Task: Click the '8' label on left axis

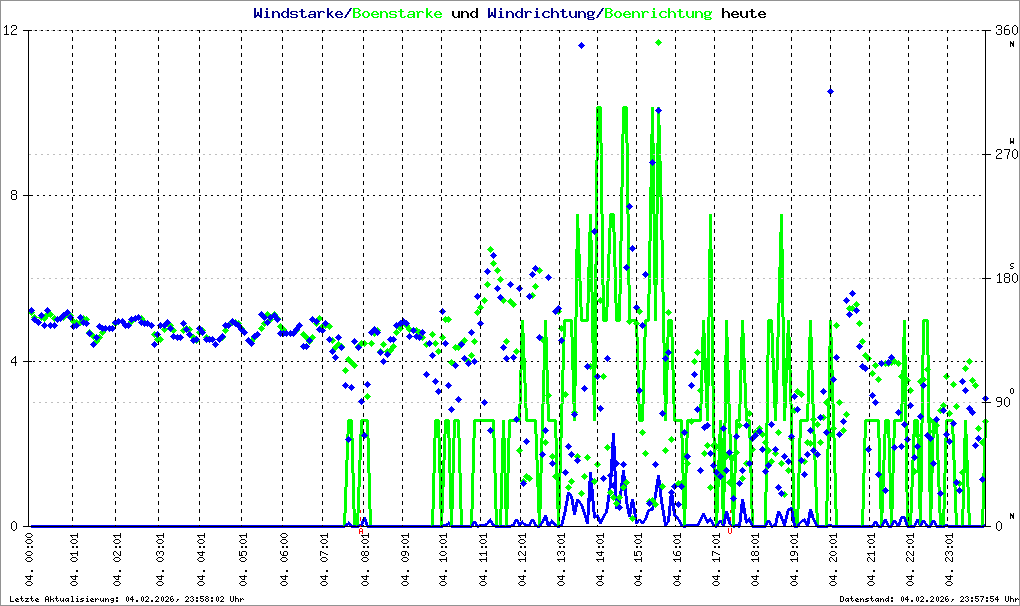Action: [x=18, y=196]
